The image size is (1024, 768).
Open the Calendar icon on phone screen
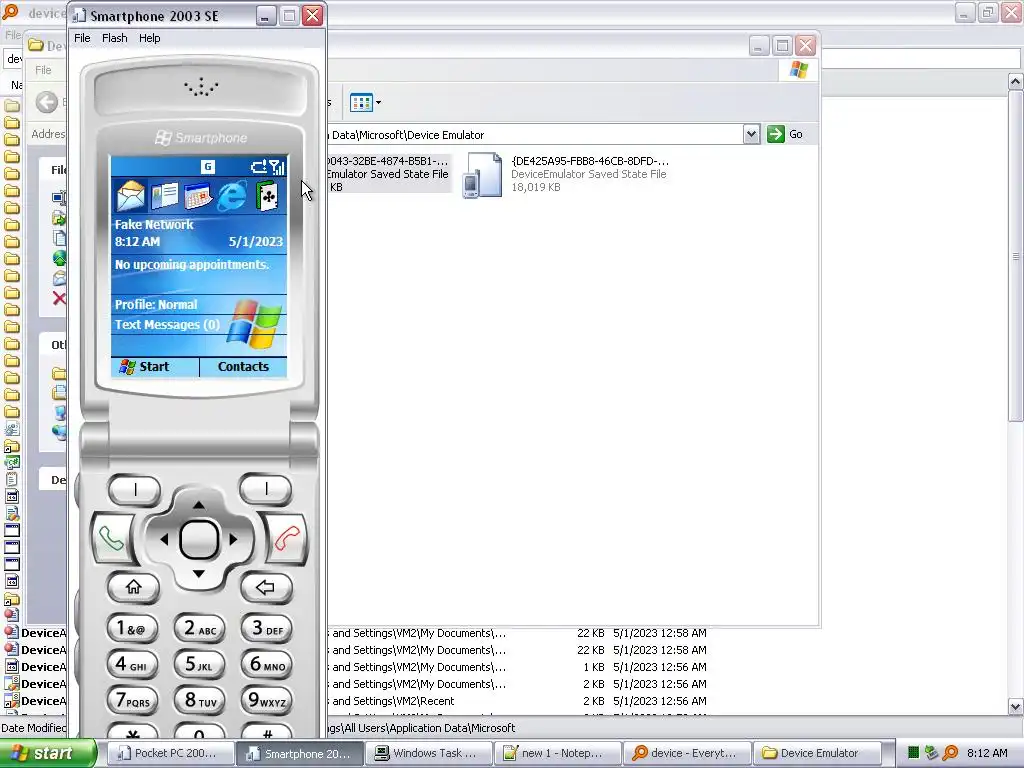198,195
